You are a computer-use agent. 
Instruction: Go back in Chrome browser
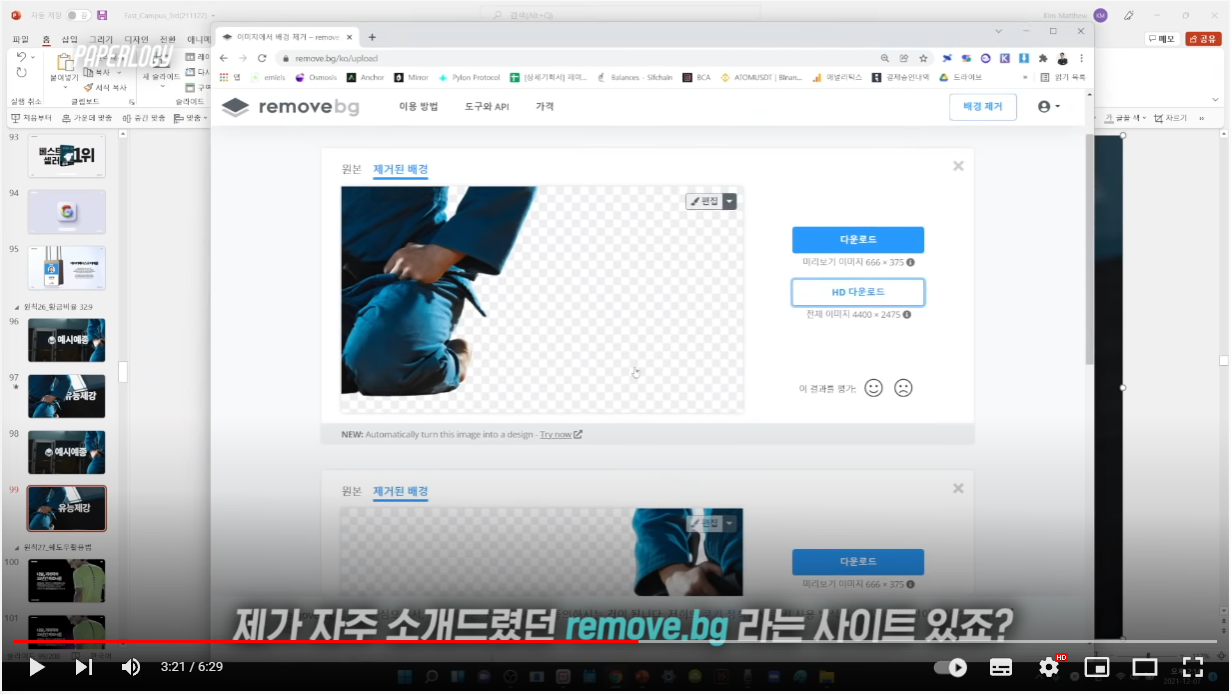click(224, 58)
